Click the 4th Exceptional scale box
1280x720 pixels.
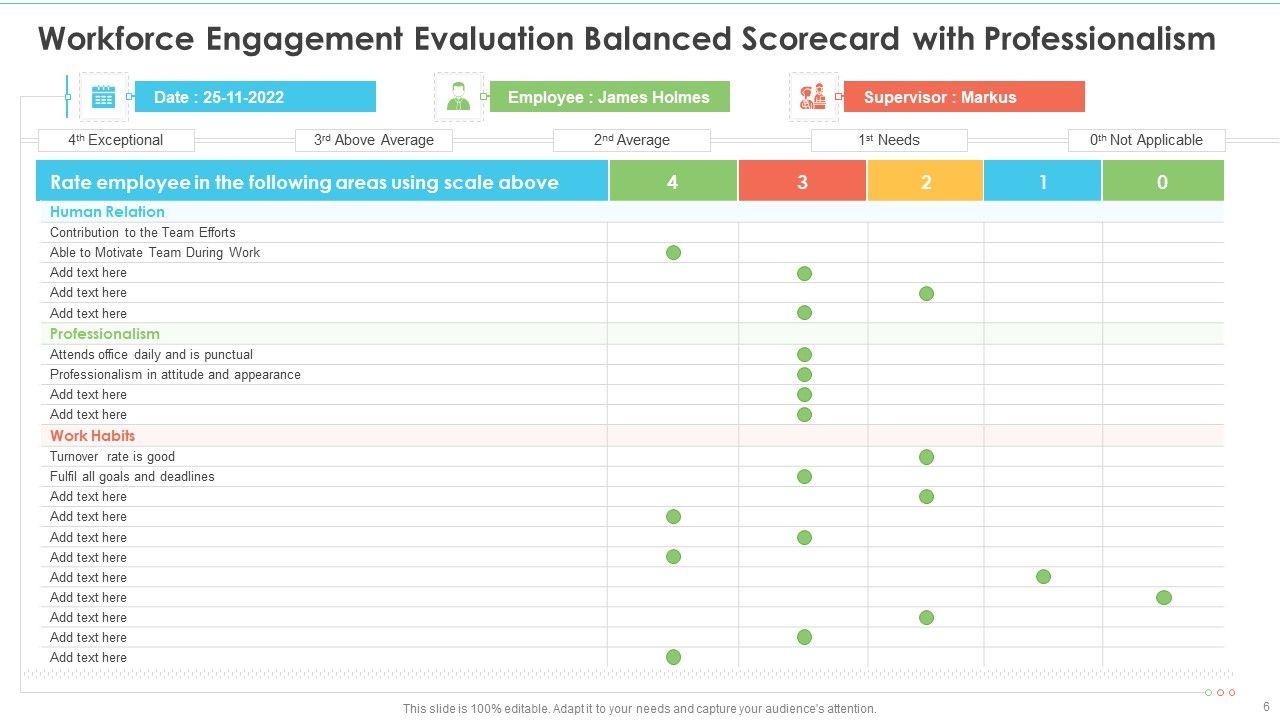(x=116, y=140)
